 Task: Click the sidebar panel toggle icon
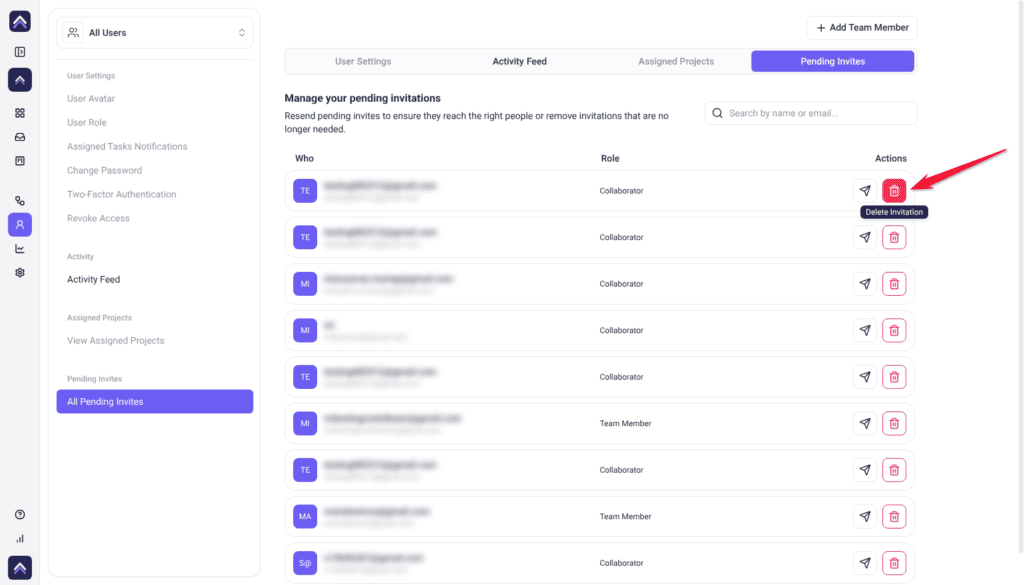(20, 52)
